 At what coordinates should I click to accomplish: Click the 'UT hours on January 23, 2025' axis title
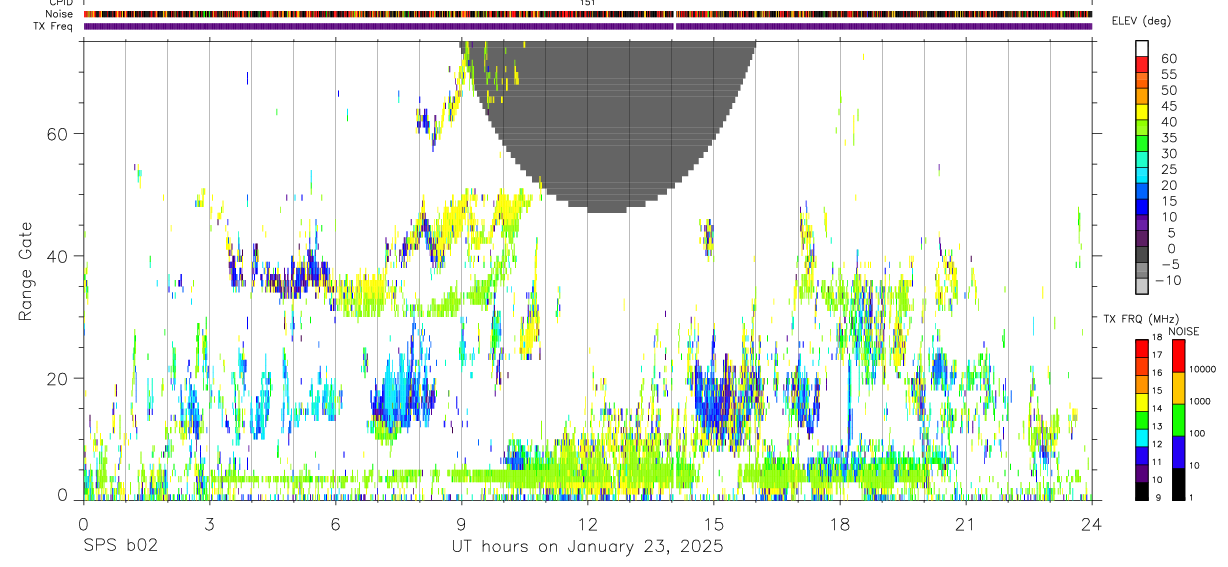tap(588, 546)
